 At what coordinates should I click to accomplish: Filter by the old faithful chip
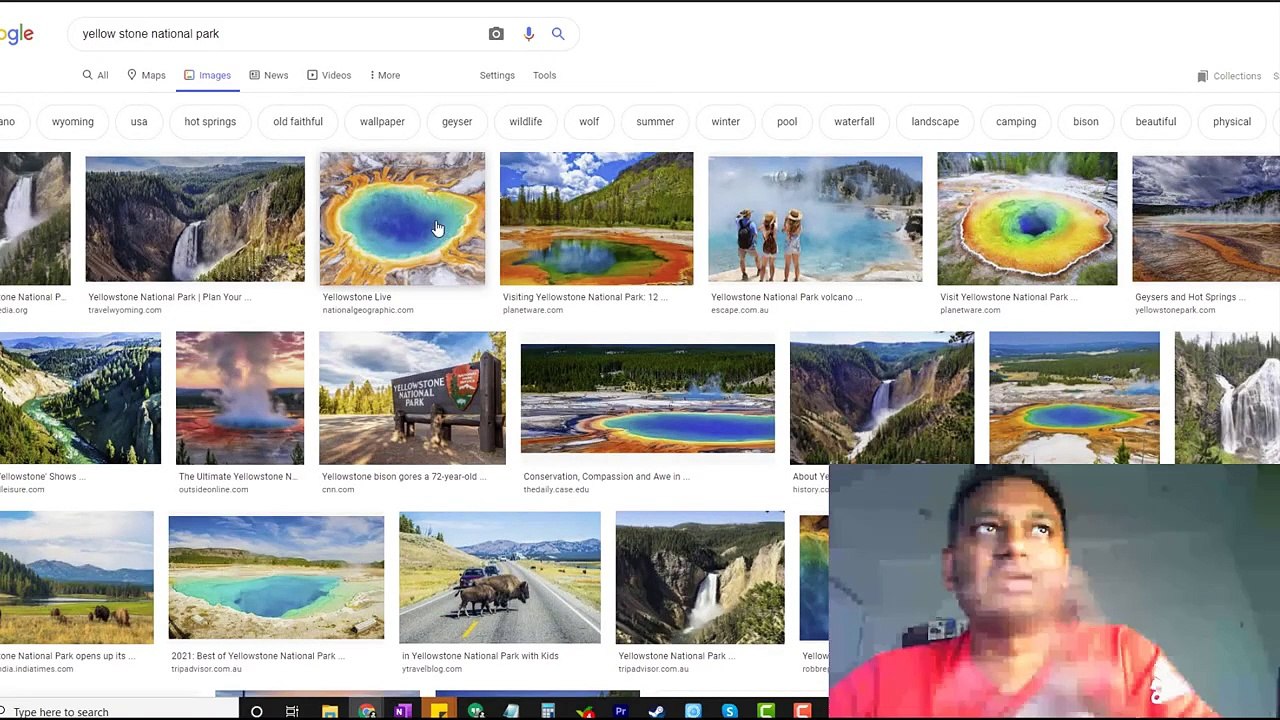[298, 122]
